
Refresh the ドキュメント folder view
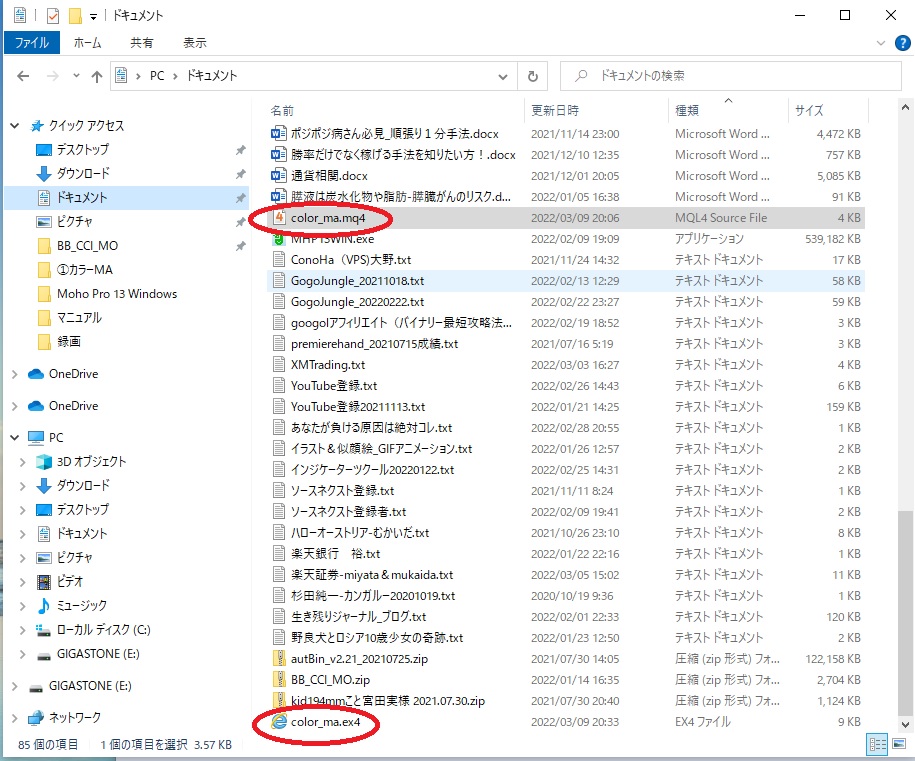(533, 76)
